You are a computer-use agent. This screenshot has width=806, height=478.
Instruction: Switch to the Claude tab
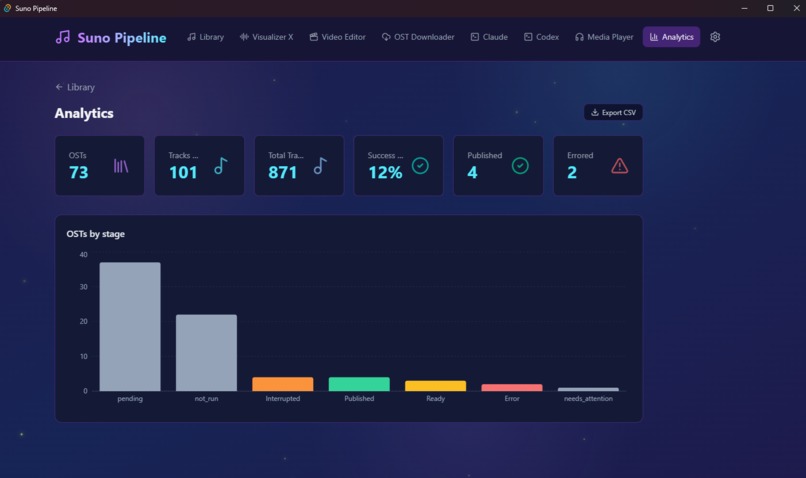[489, 37]
